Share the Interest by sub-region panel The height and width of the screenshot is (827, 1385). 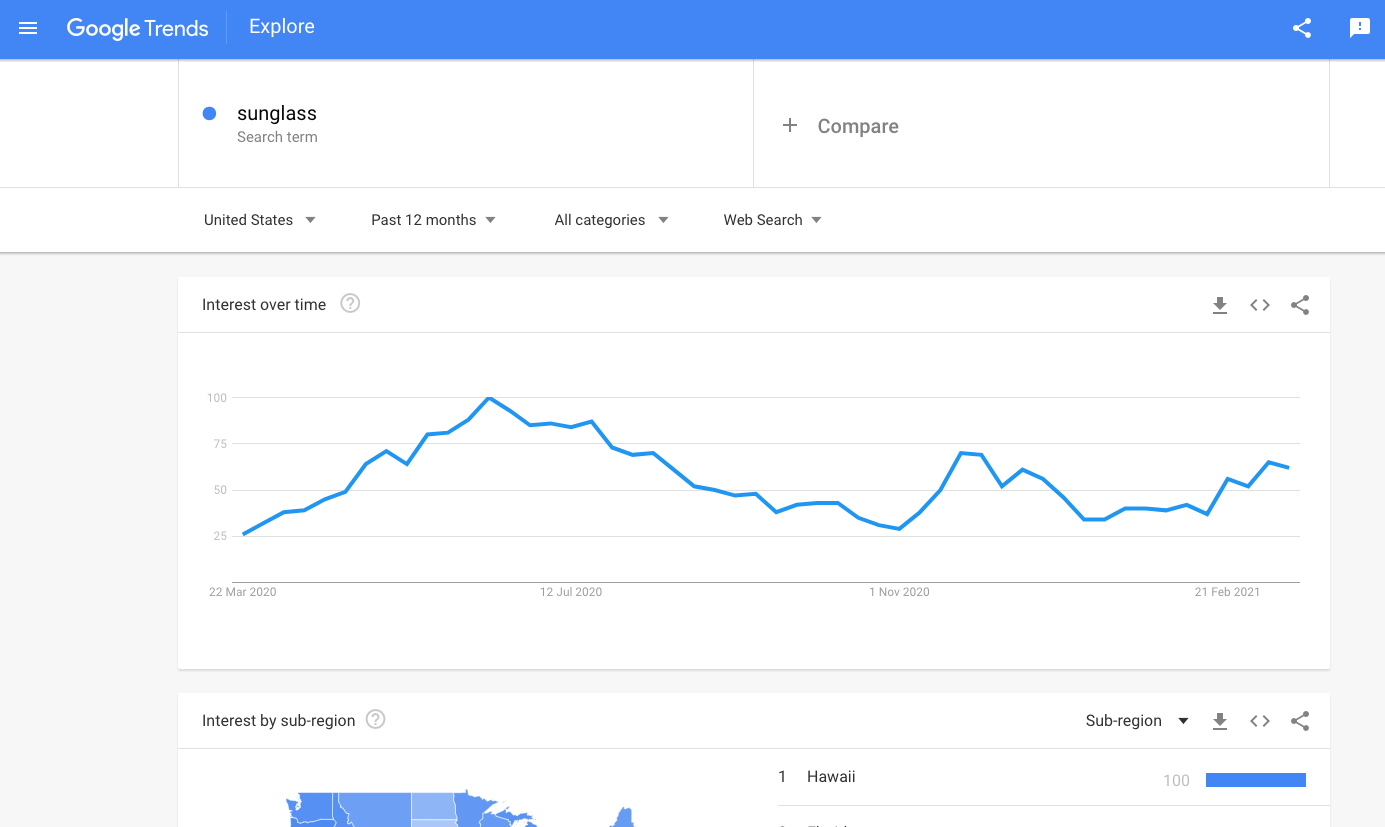(x=1299, y=720)
